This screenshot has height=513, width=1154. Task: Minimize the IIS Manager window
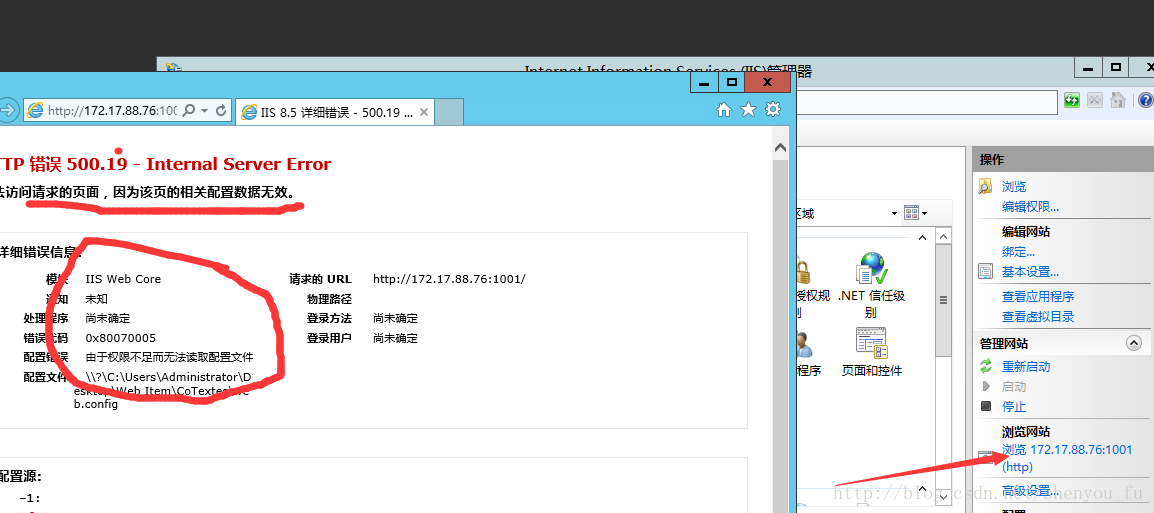click(x=1088, y=67)
